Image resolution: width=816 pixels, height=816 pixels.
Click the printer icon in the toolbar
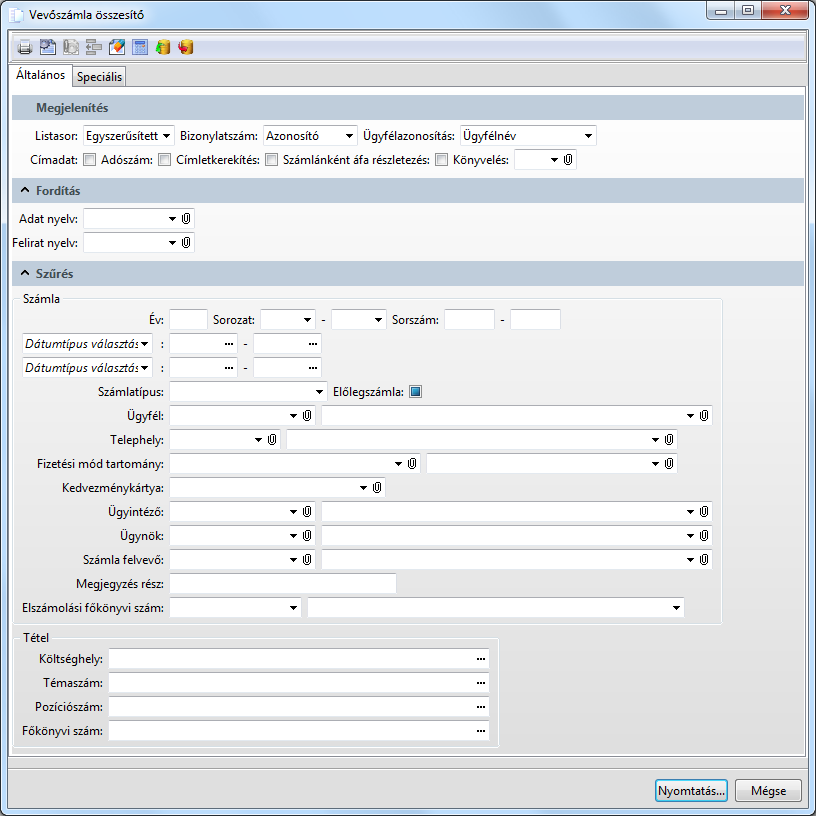click(25, 47)
